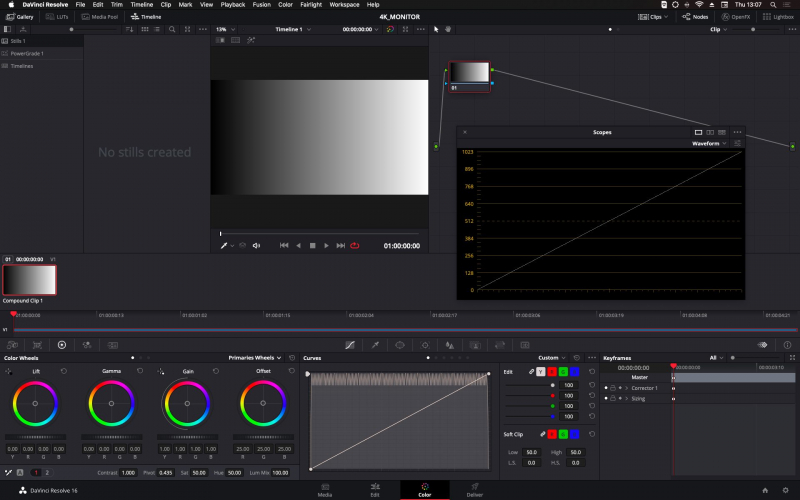Image resolution: width=800 pixels, height=500 pixels.
Task: Open project settings gear icon
Action: (786, 490)
